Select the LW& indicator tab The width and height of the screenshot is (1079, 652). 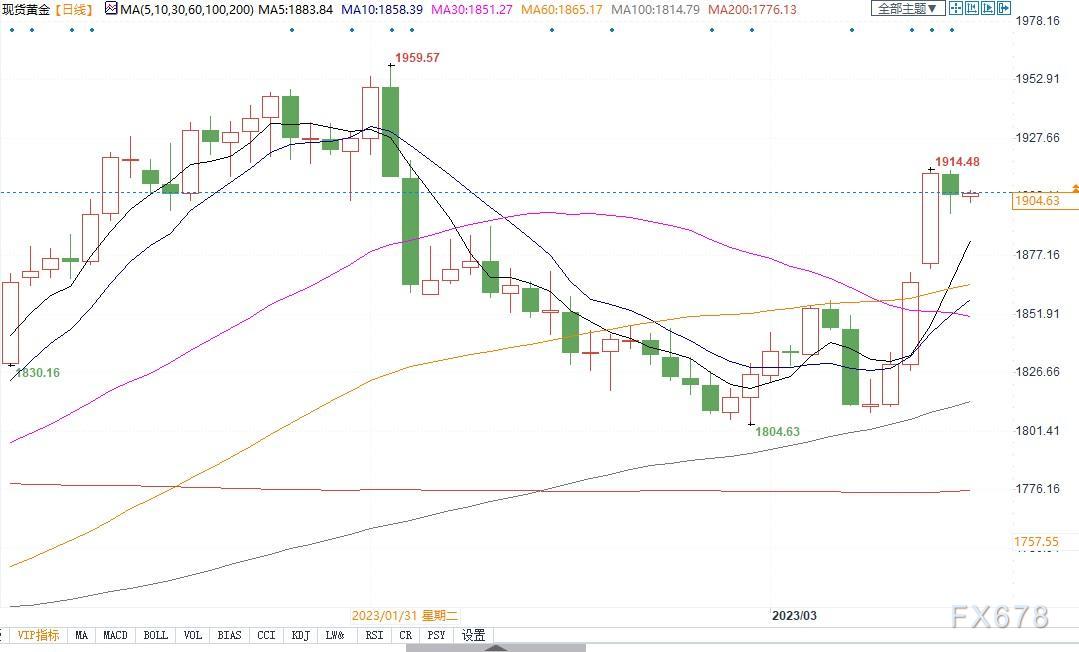[335, 635]
